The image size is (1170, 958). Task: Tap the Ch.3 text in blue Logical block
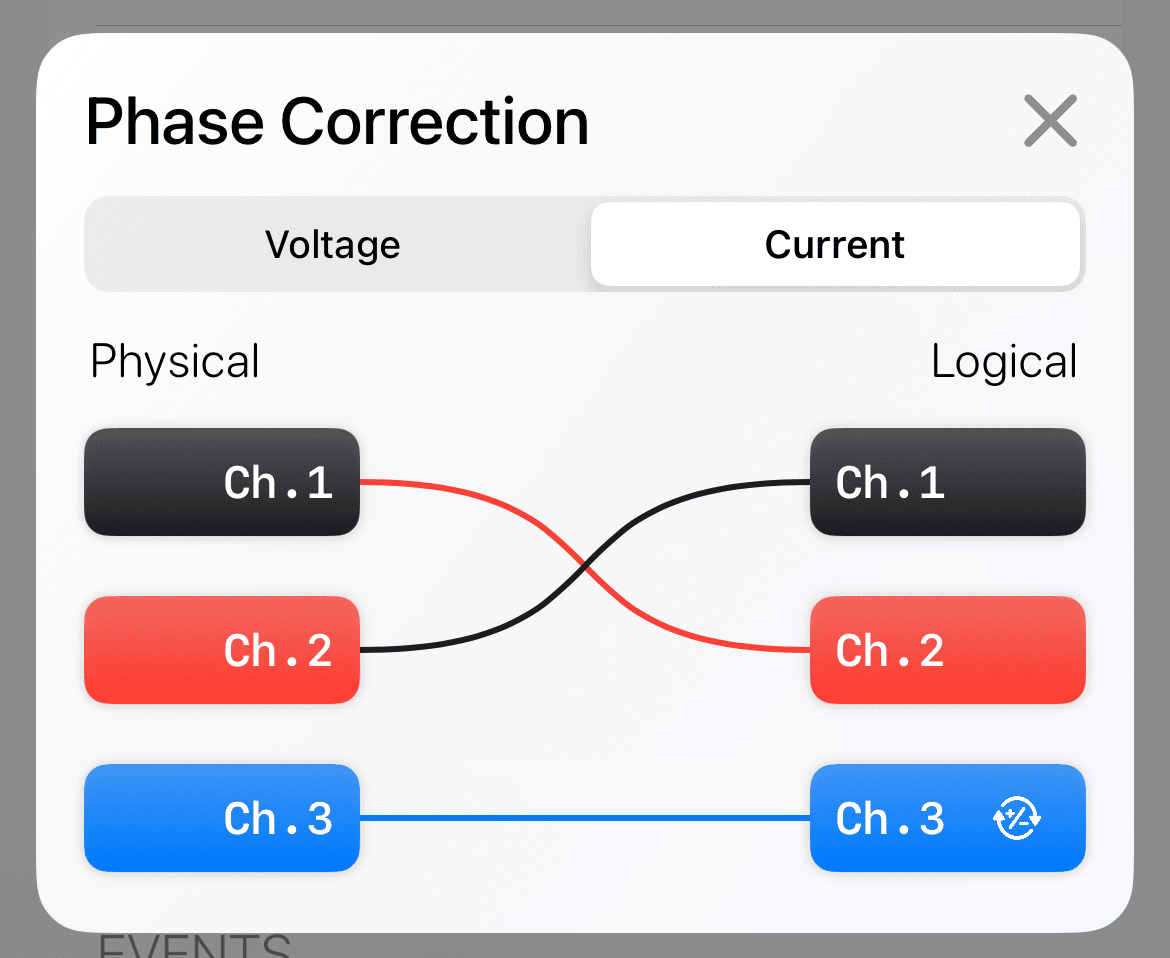click(890, 819)
